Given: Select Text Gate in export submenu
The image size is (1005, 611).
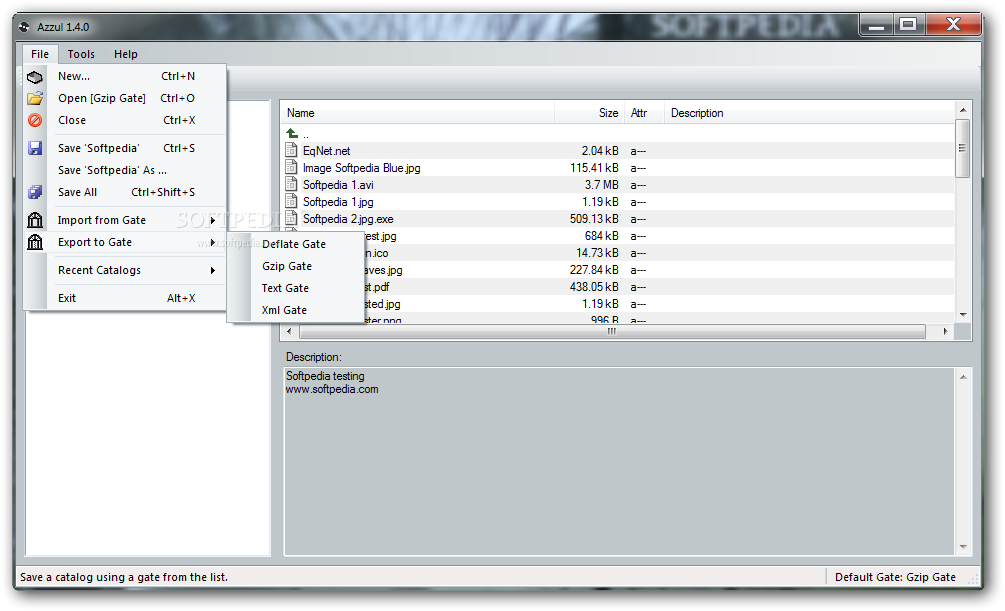Looking at the screenshot, I should (296, 288).
